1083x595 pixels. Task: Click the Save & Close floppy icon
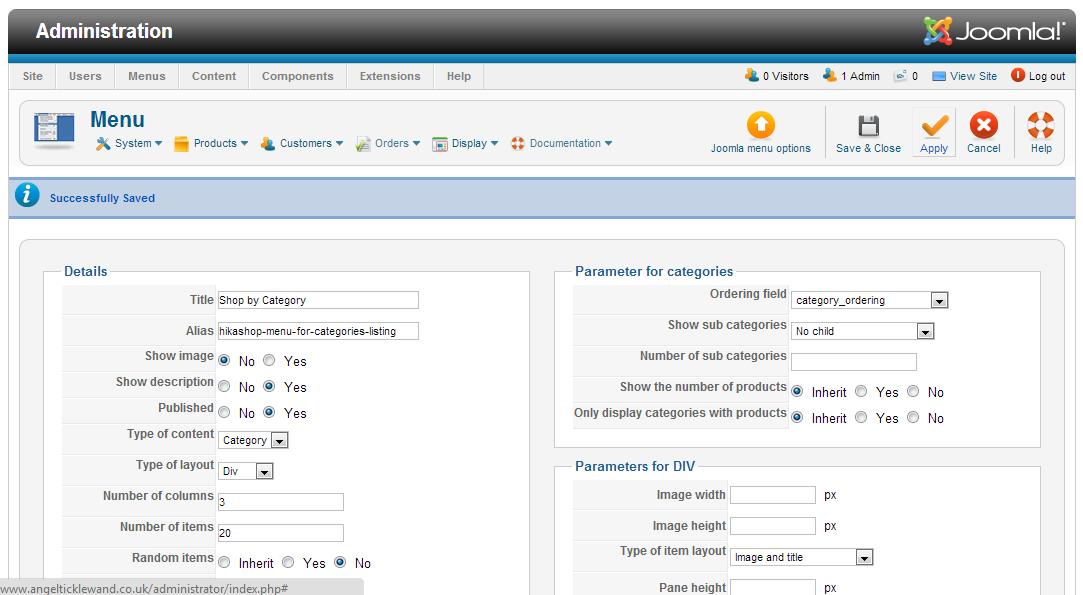tap(868, 126)
